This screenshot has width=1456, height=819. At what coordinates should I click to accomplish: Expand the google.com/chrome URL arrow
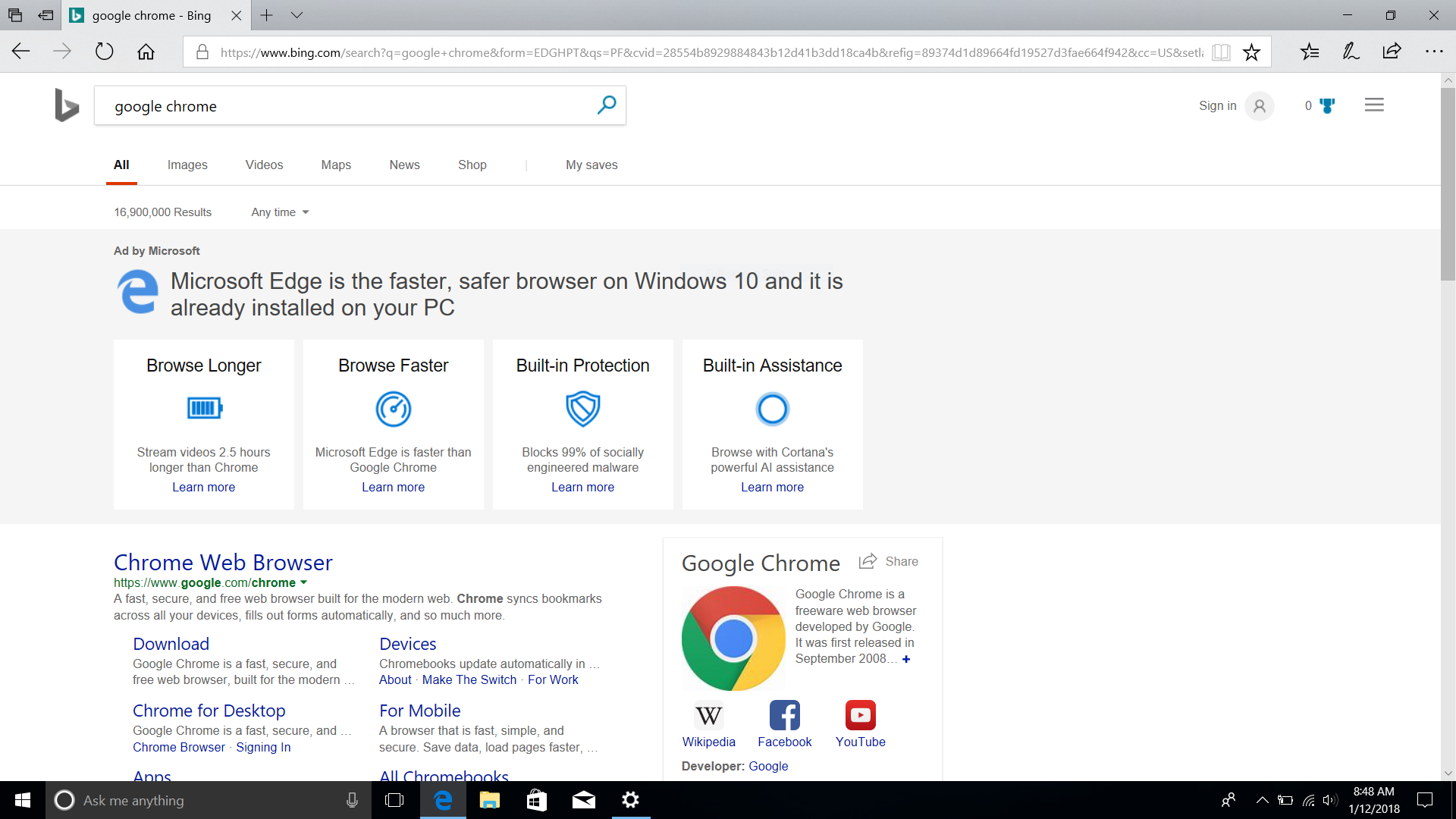point(304,582)
